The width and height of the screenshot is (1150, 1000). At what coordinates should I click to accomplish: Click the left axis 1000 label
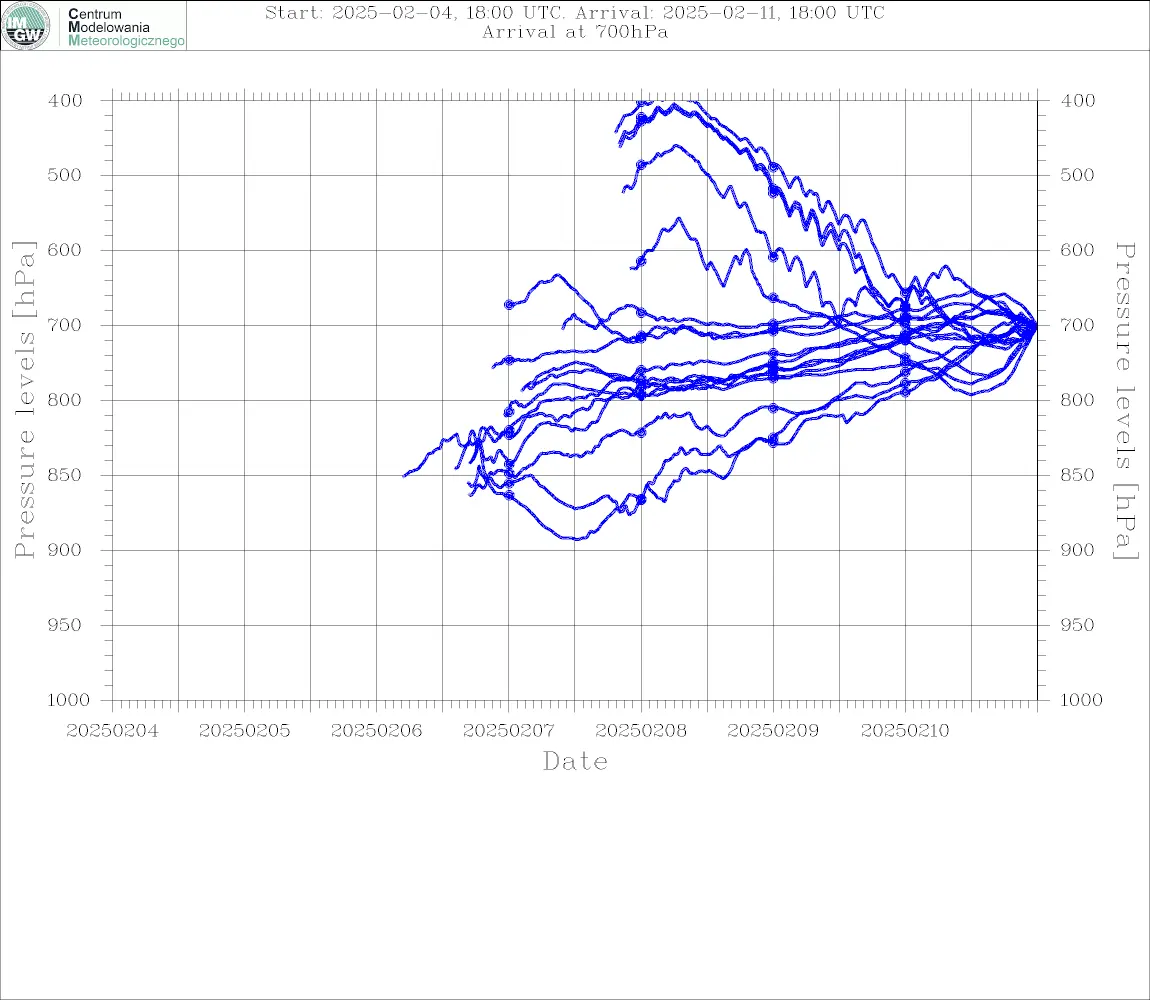coord(68,700)
